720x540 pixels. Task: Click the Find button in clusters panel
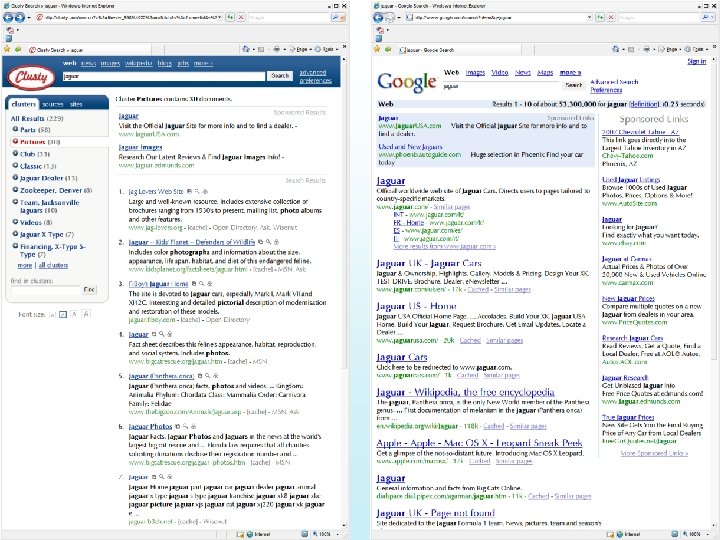[x=89, y=290]
